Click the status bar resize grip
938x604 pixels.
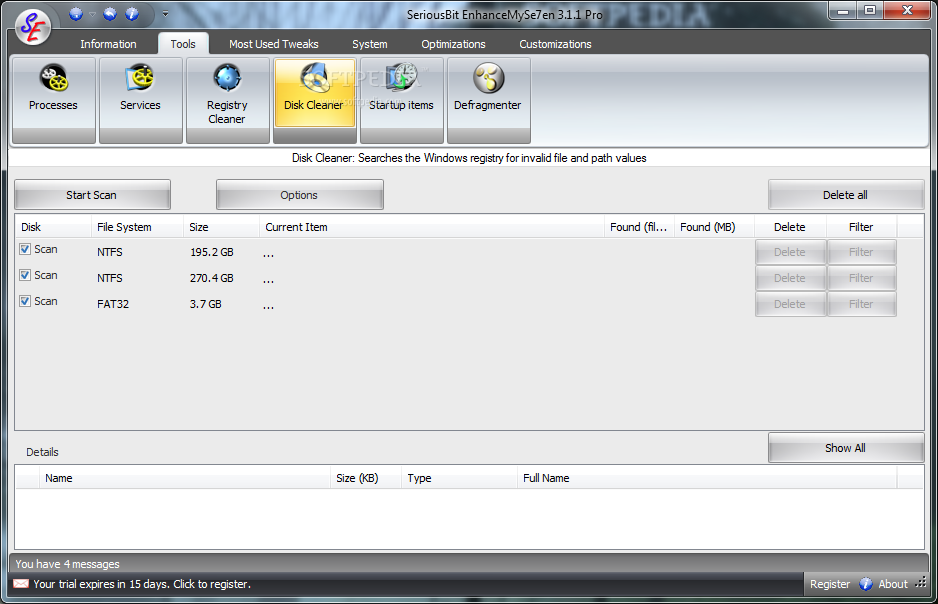921,582
